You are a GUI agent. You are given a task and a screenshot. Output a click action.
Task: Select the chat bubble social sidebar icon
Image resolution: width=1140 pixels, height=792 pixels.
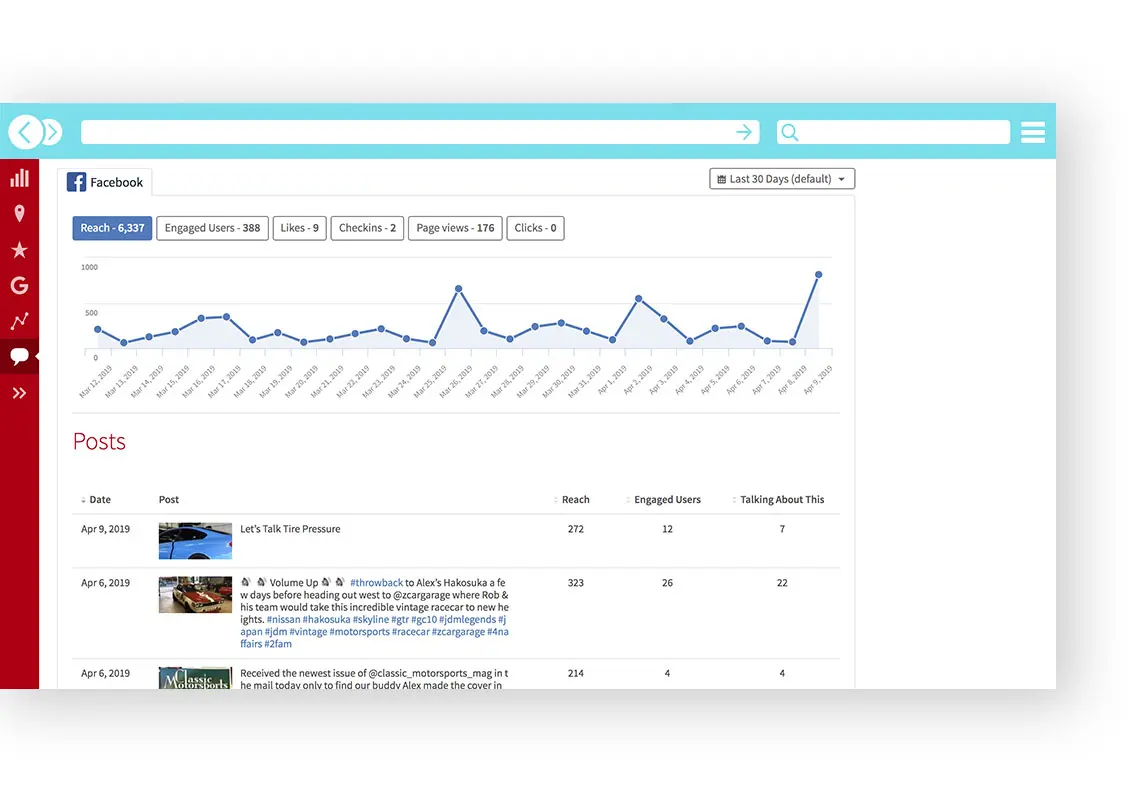19,356
